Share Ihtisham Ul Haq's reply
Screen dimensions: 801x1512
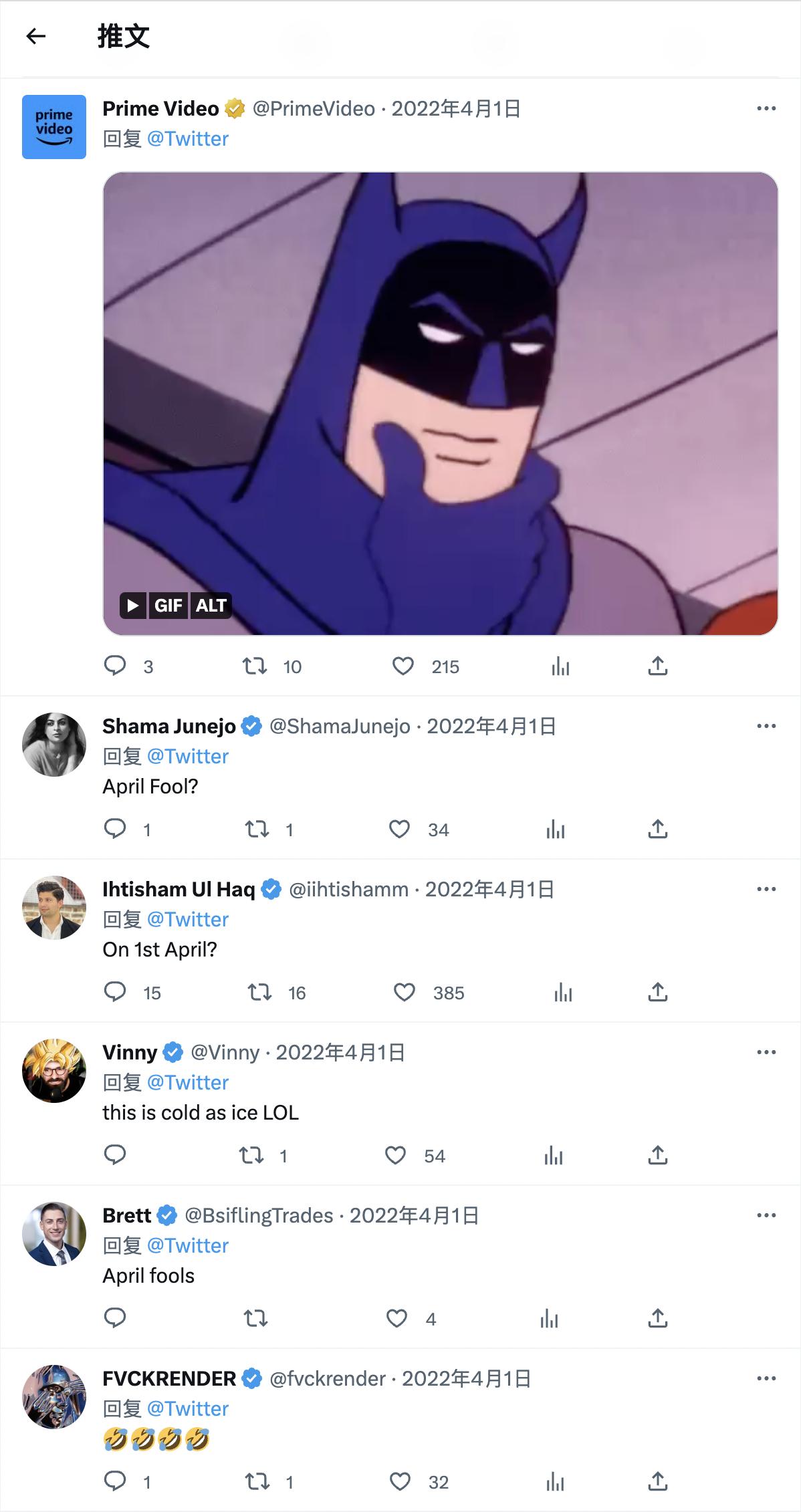[658, 992]
